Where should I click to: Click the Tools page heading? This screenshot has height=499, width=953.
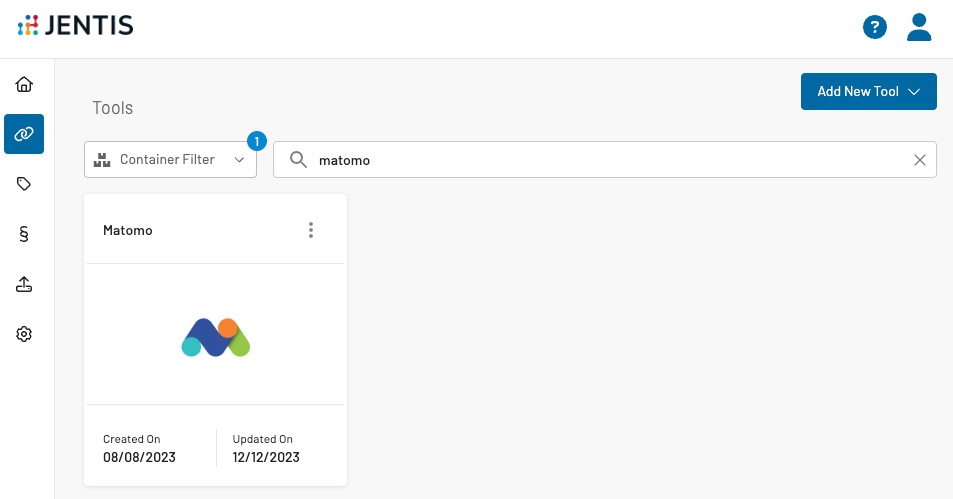click(x=112, y=108)
